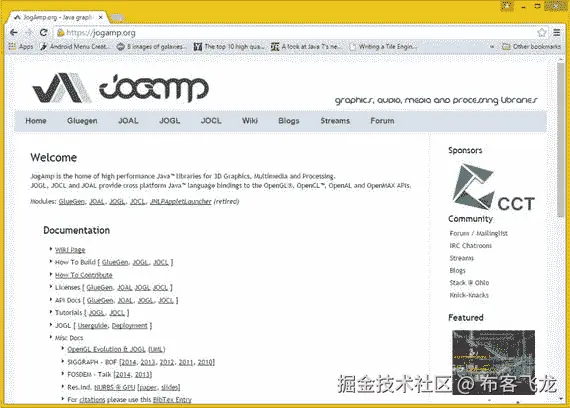The image size is (570, 408).
Task: Select the Home nav item
Action: click(36, 121)
